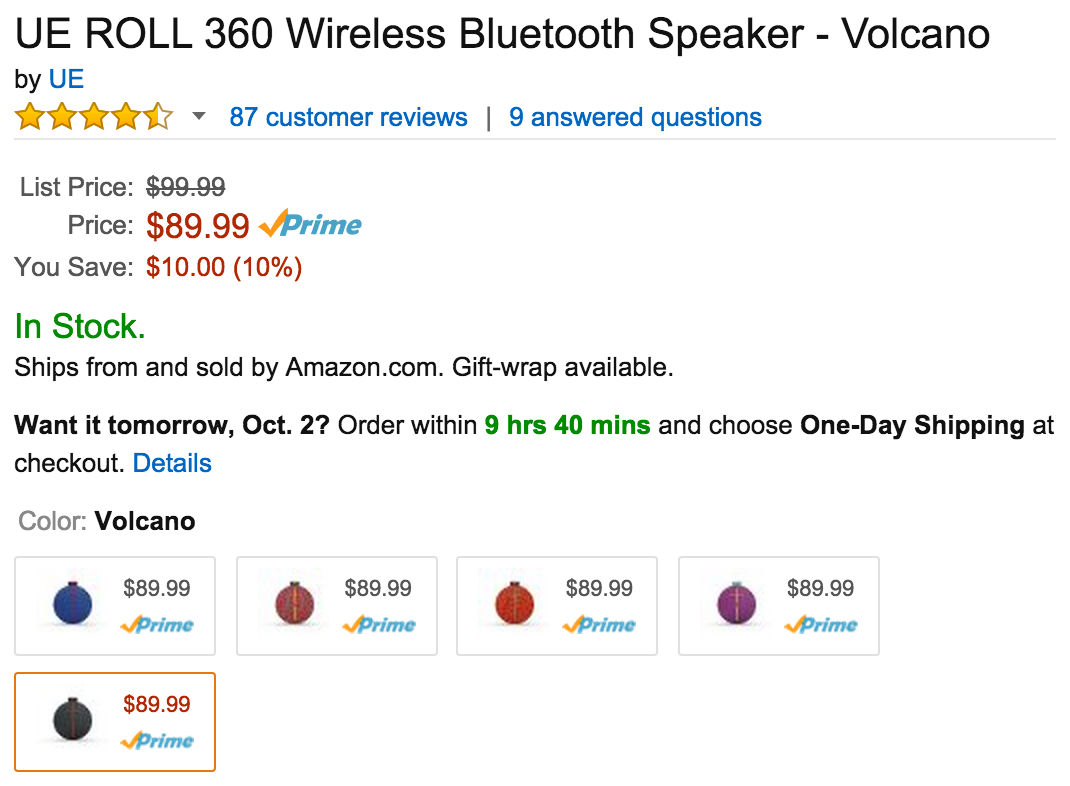
Task: Select the blue speaker thumbnail
Action: (72, 604)
